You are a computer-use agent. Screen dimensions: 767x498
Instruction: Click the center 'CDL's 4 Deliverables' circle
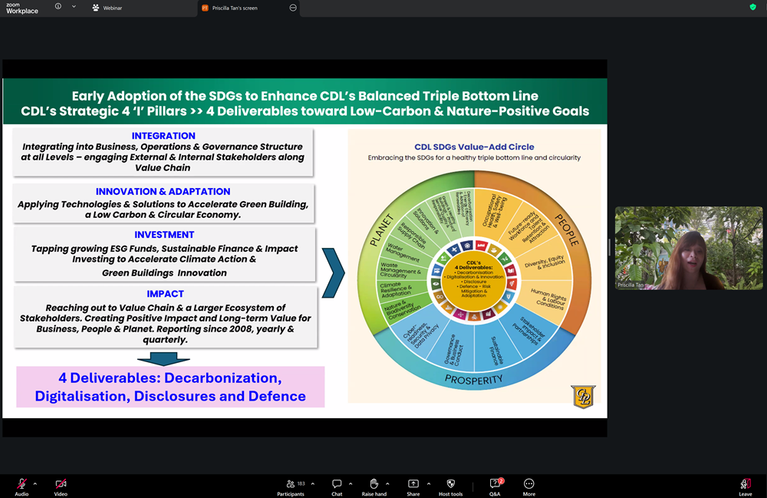(474, 279)
